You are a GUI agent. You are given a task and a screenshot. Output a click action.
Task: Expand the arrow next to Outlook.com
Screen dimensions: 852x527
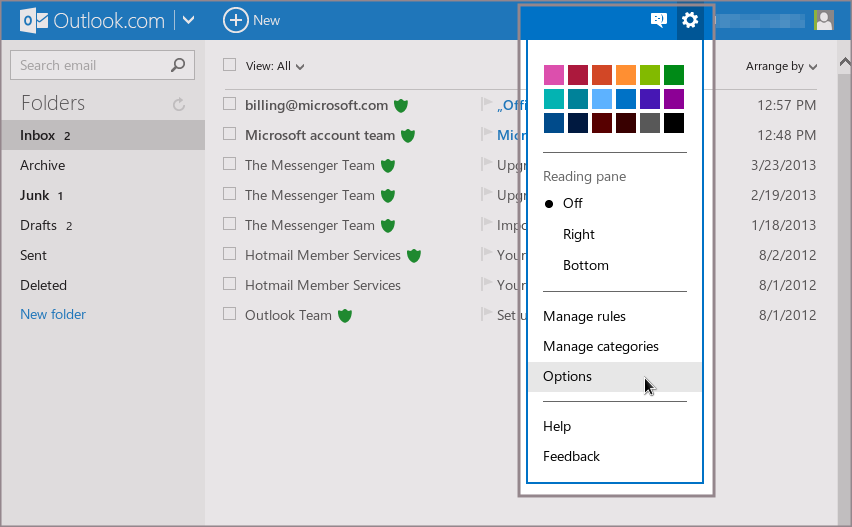click(189, 20)
